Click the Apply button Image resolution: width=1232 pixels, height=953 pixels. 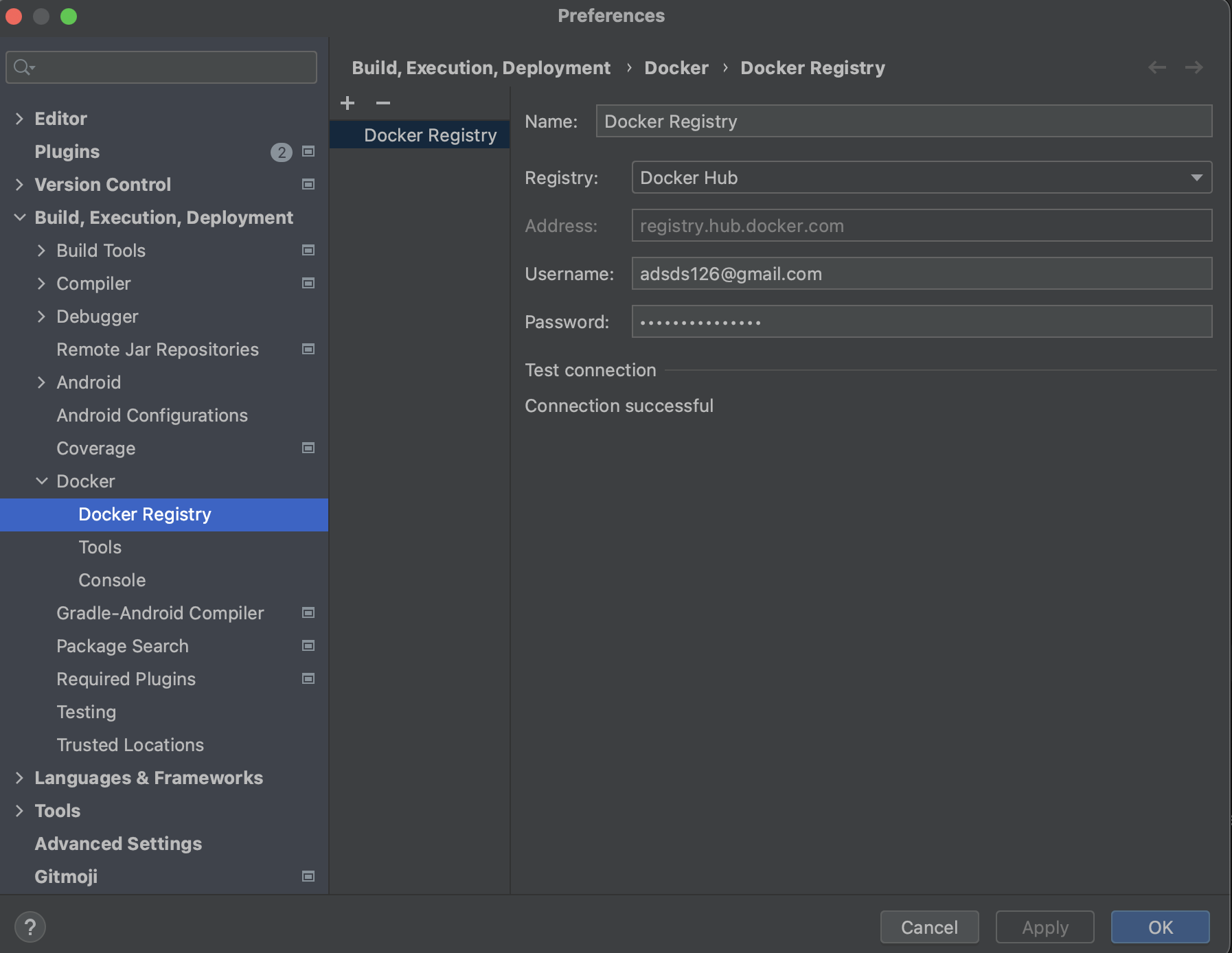coord(1045,928)
